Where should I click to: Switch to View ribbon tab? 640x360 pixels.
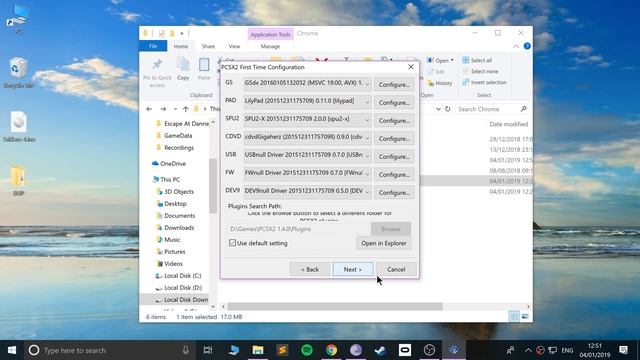click(x=234, y=46)
